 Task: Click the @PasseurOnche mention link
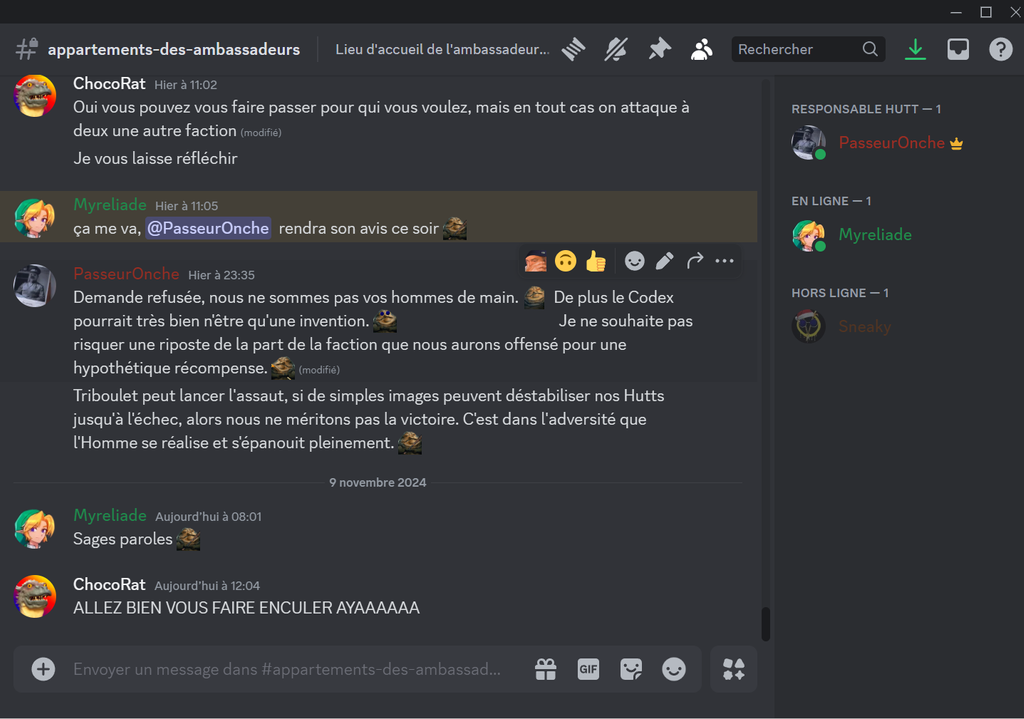tap(208, 228)
